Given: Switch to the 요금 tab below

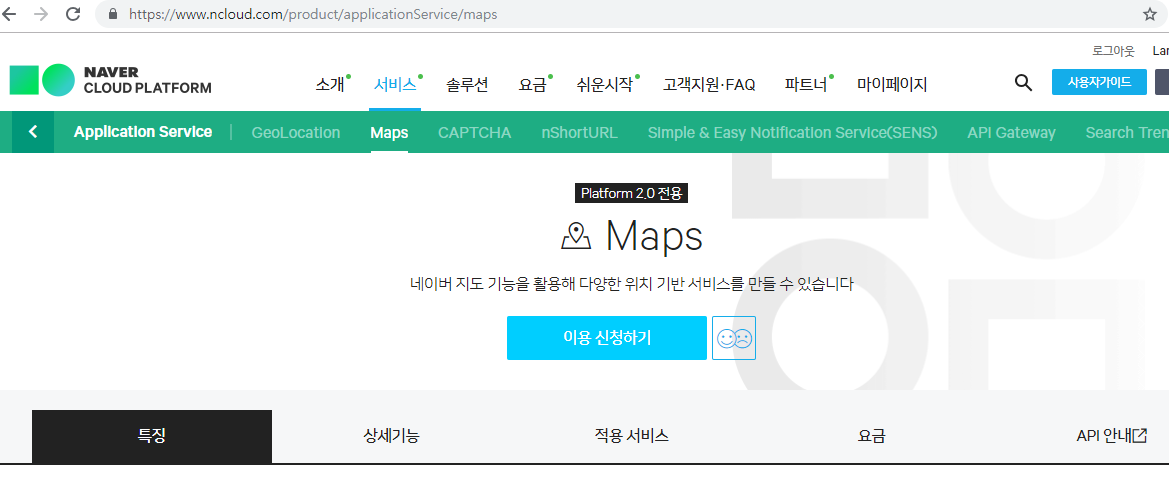Looking at the screenshot, I should click(872, 436).
